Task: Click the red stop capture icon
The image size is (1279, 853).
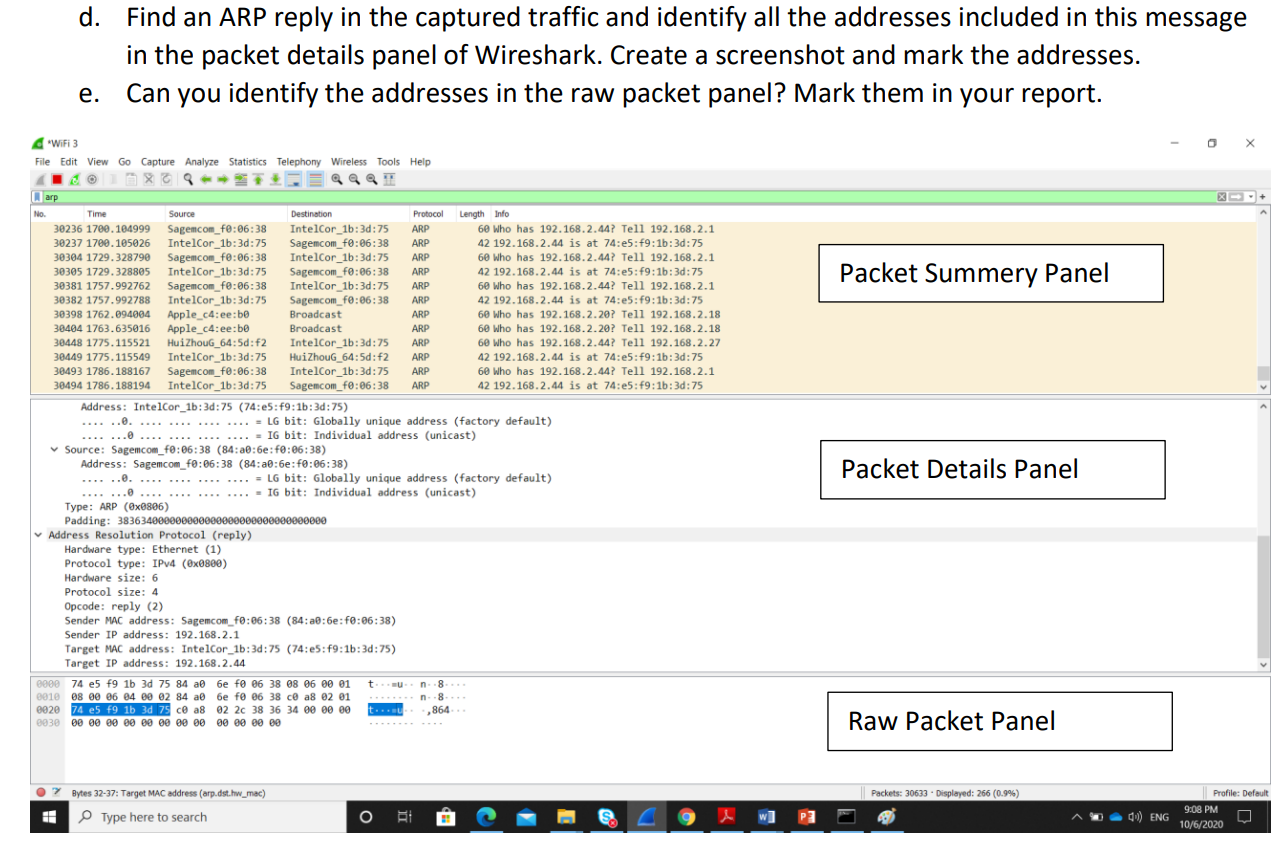Action: [56, 180]
